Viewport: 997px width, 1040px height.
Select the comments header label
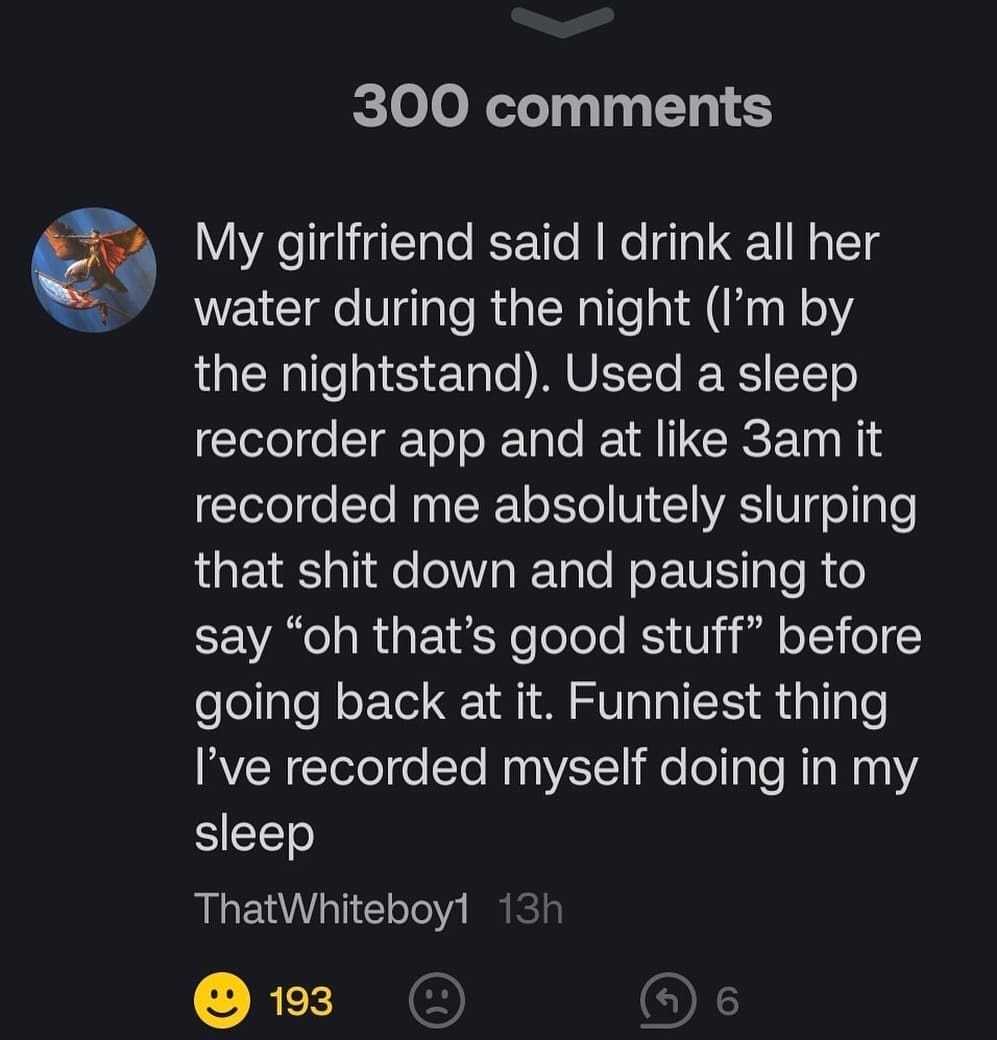pos(563,110)
